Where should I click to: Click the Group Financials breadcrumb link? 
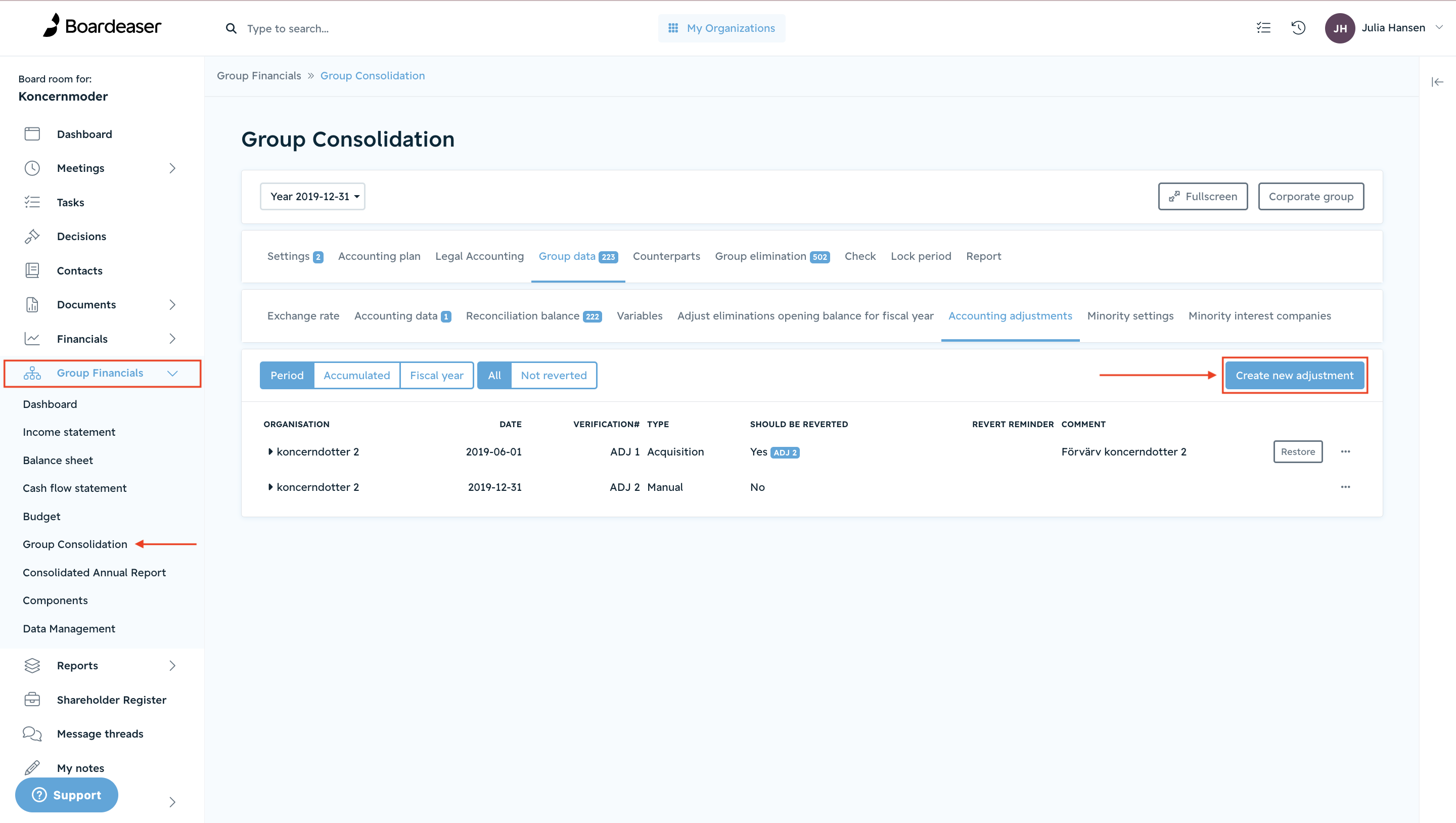(259, 76)
